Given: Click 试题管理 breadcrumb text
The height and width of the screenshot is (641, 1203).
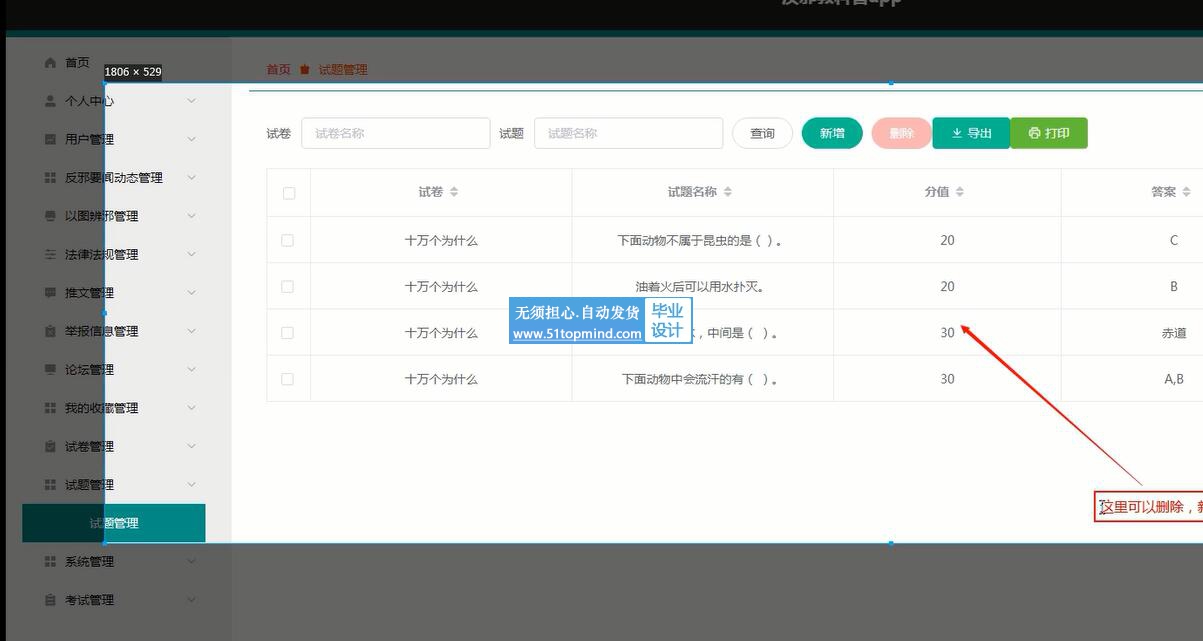Looking at the screenshot, I should (x=343, y=69).
